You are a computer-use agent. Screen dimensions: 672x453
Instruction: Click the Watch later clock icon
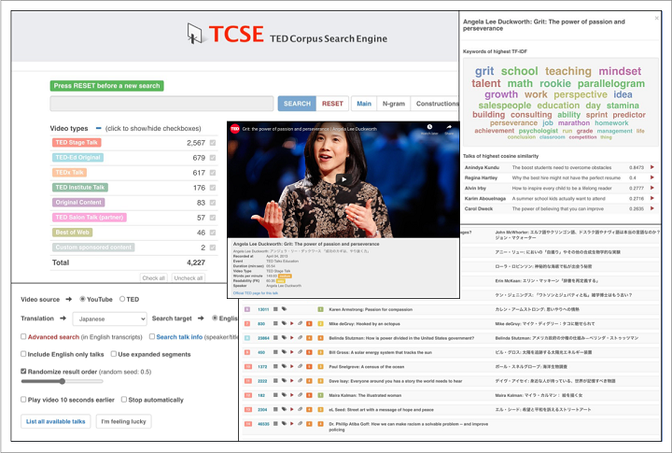coord(429,127)
